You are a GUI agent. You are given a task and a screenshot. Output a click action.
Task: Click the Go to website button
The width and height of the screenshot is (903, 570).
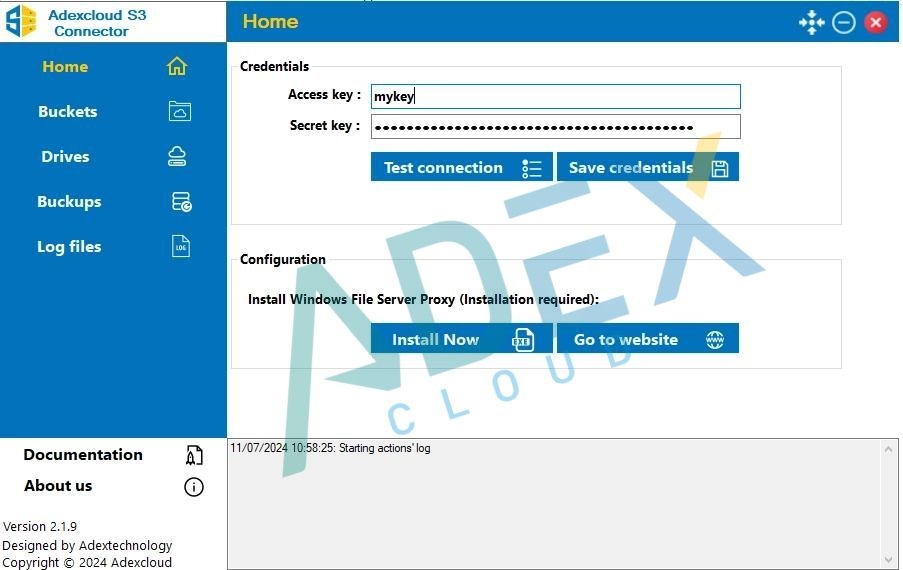(648, 339)
